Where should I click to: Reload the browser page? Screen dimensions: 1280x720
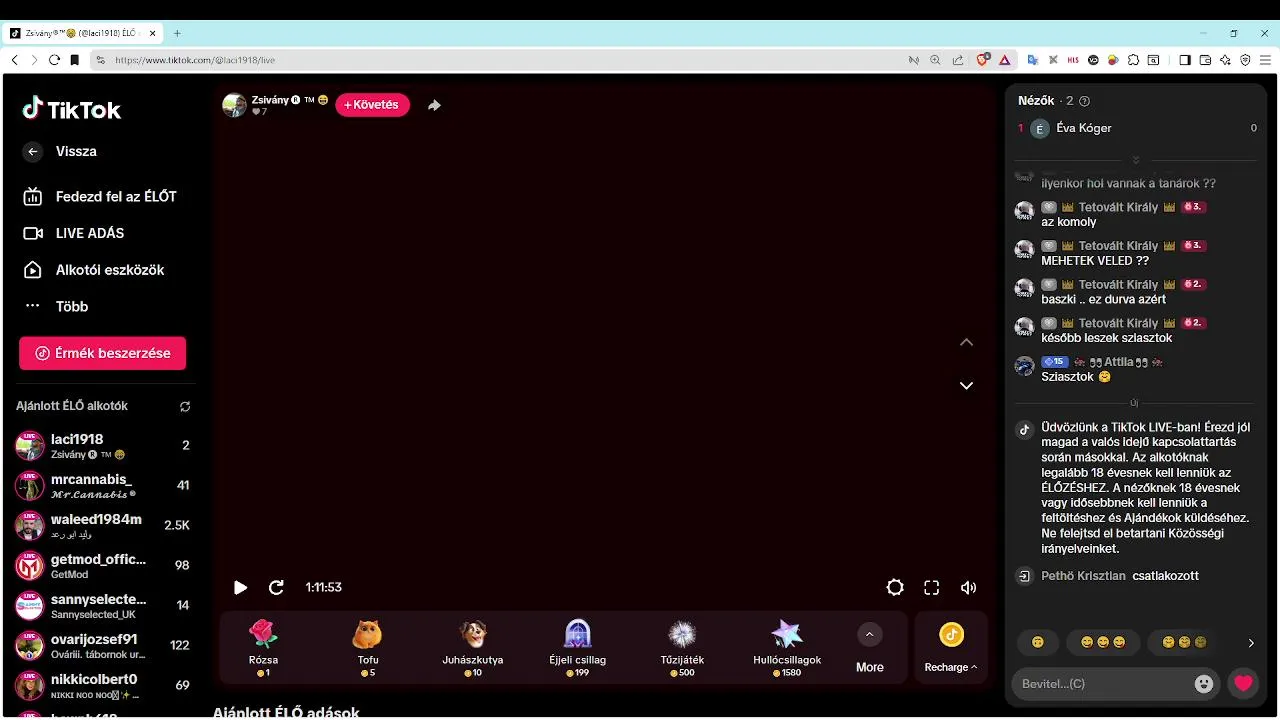click(x=54, y=60)
